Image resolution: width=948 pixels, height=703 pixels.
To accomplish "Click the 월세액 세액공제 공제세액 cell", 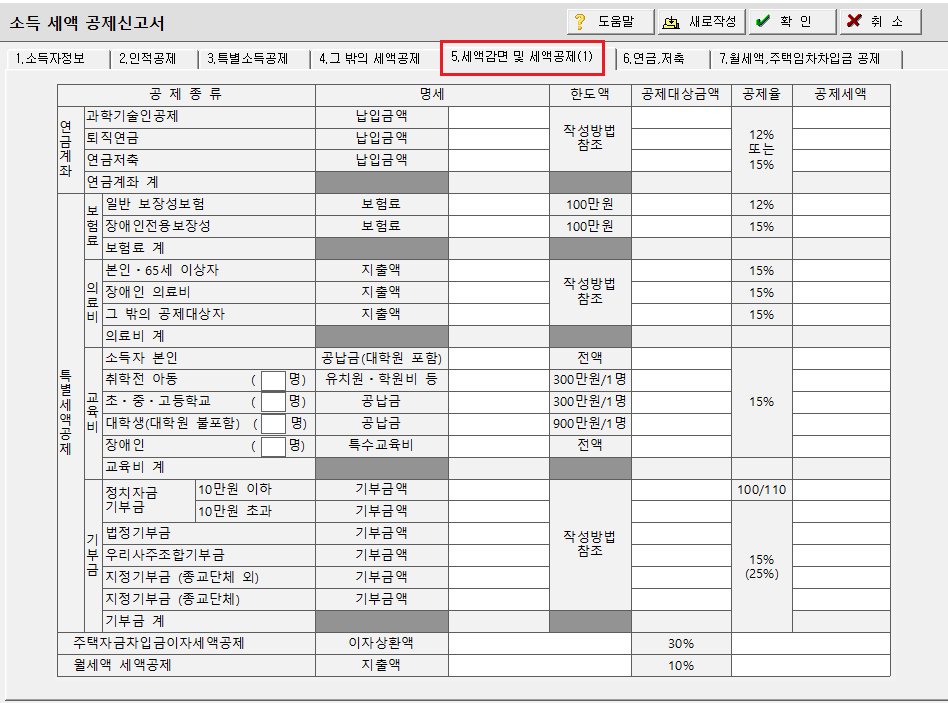I will pos(811,666).
